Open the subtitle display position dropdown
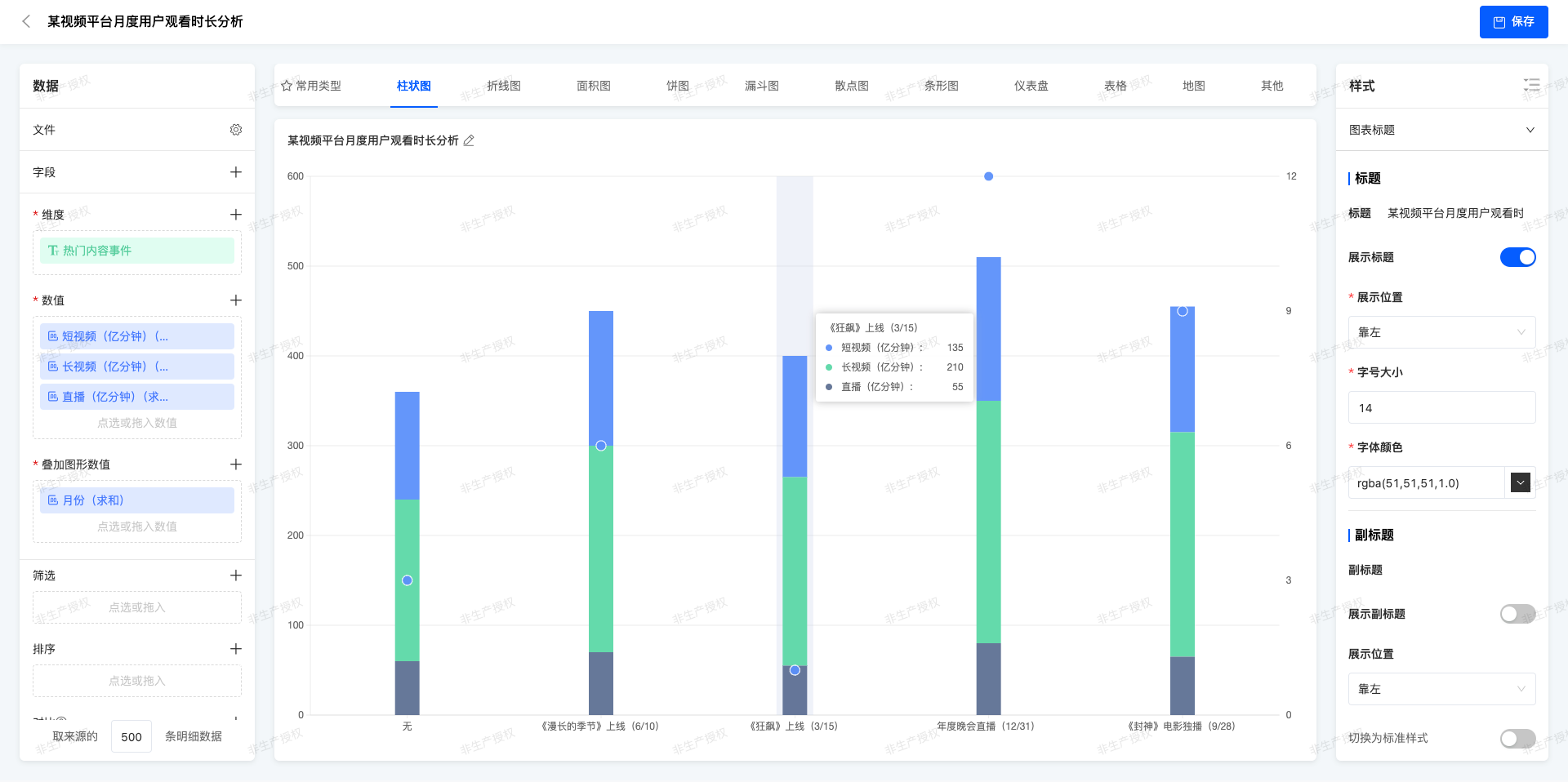Viewport: 1568px width, 782px height. point(1441,689)
